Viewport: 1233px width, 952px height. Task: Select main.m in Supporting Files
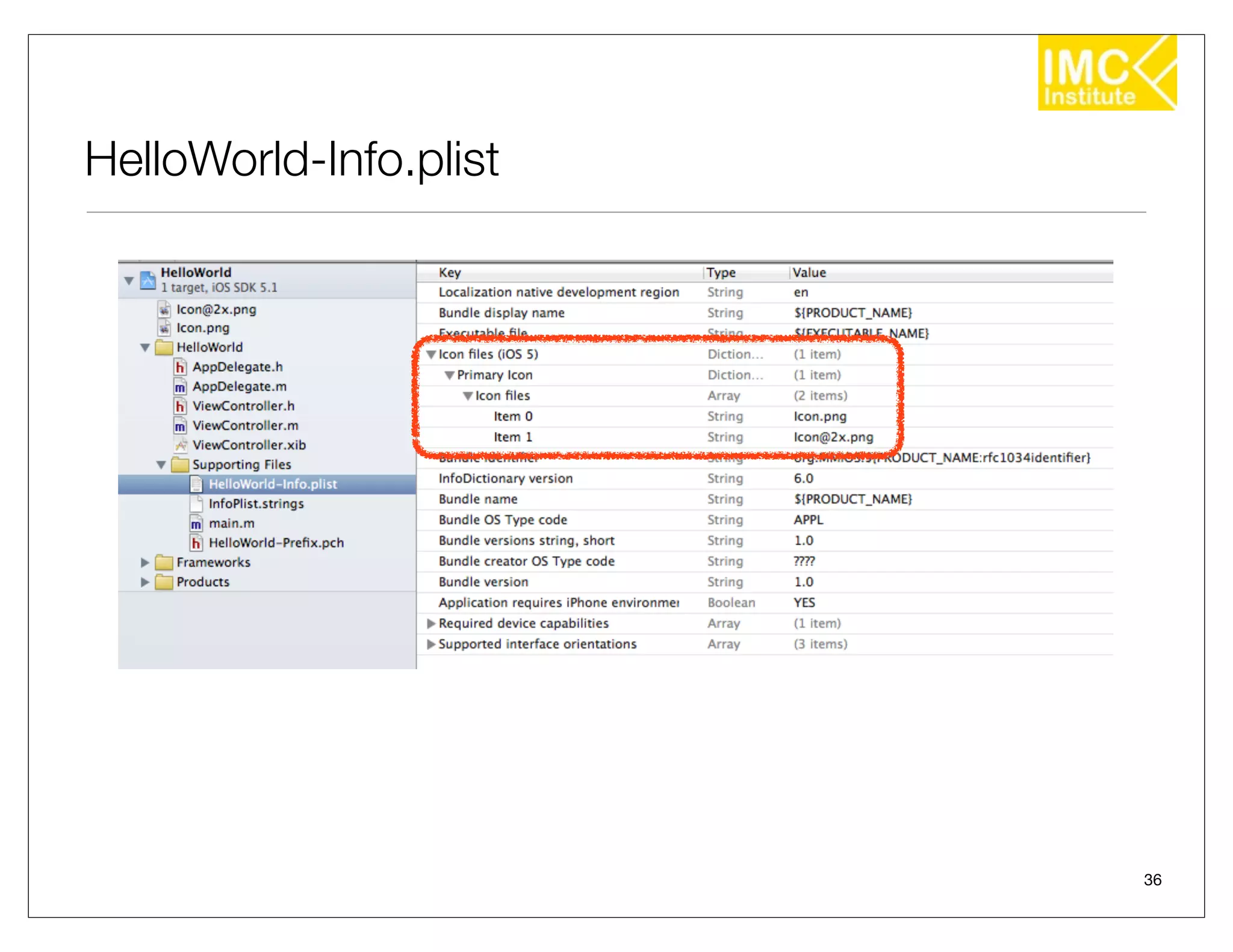pos(232,524)
